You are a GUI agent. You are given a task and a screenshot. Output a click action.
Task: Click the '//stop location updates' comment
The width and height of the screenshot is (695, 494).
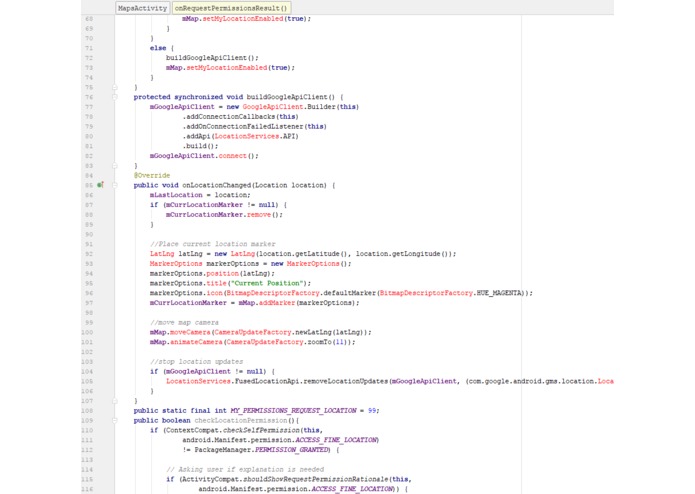coord(196,362)
